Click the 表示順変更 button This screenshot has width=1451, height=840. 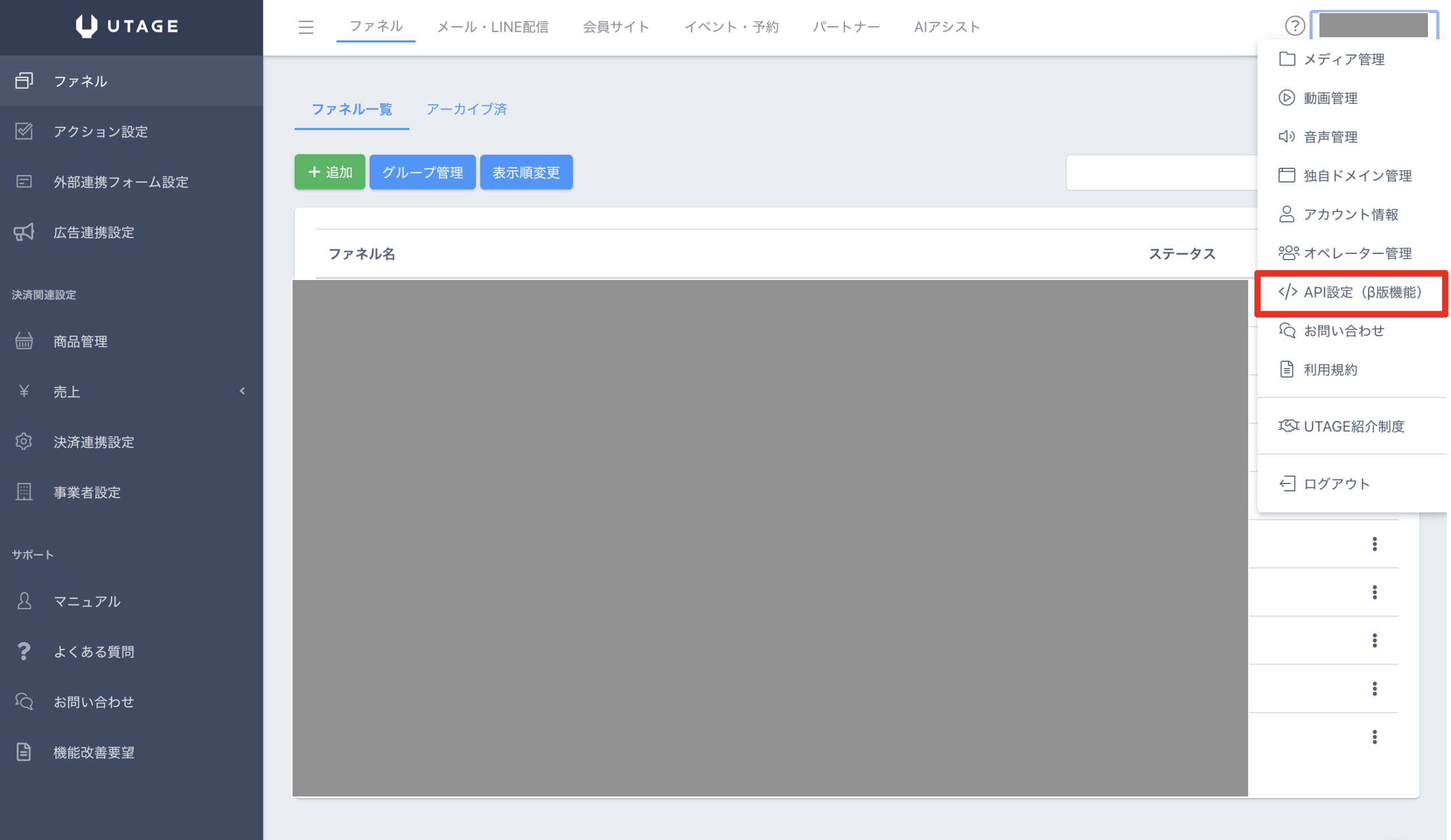[525, 172]
